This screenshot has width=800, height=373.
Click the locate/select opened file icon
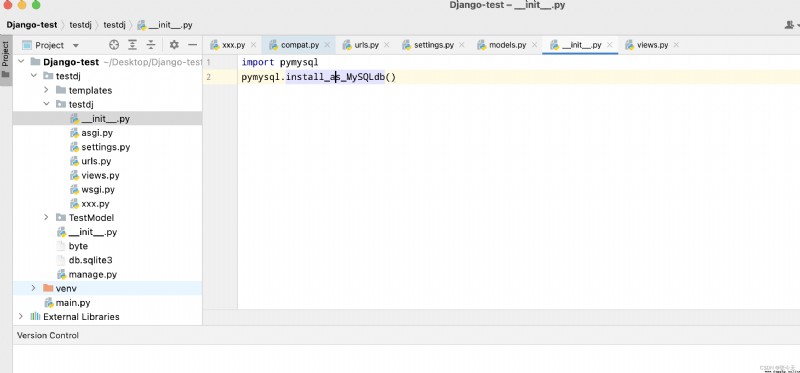(114, 45)
